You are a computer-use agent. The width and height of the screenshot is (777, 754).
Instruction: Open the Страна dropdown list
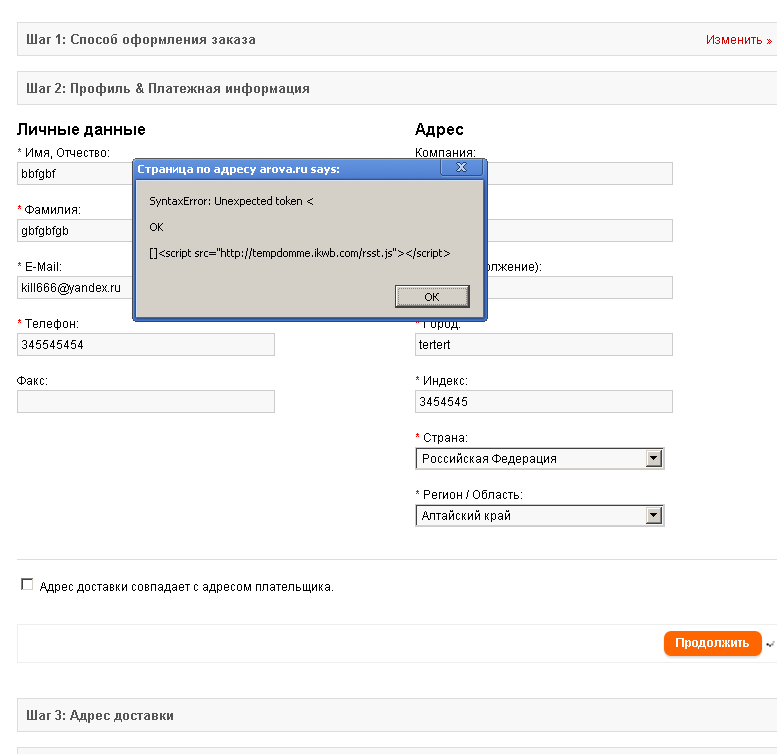tap(539, 459)
